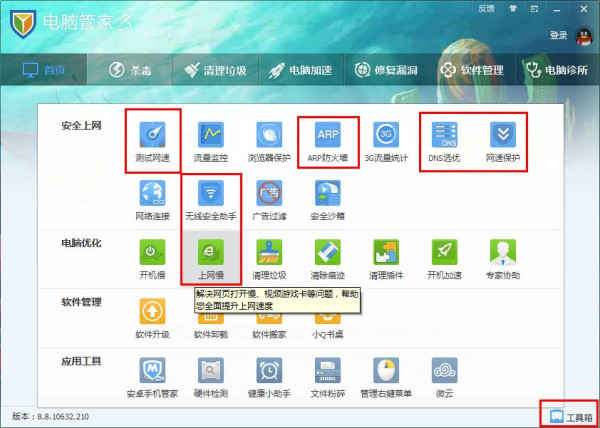The image size is (600, 428).
Task: Open 硬件检测 hardware check
Action: 211,378
